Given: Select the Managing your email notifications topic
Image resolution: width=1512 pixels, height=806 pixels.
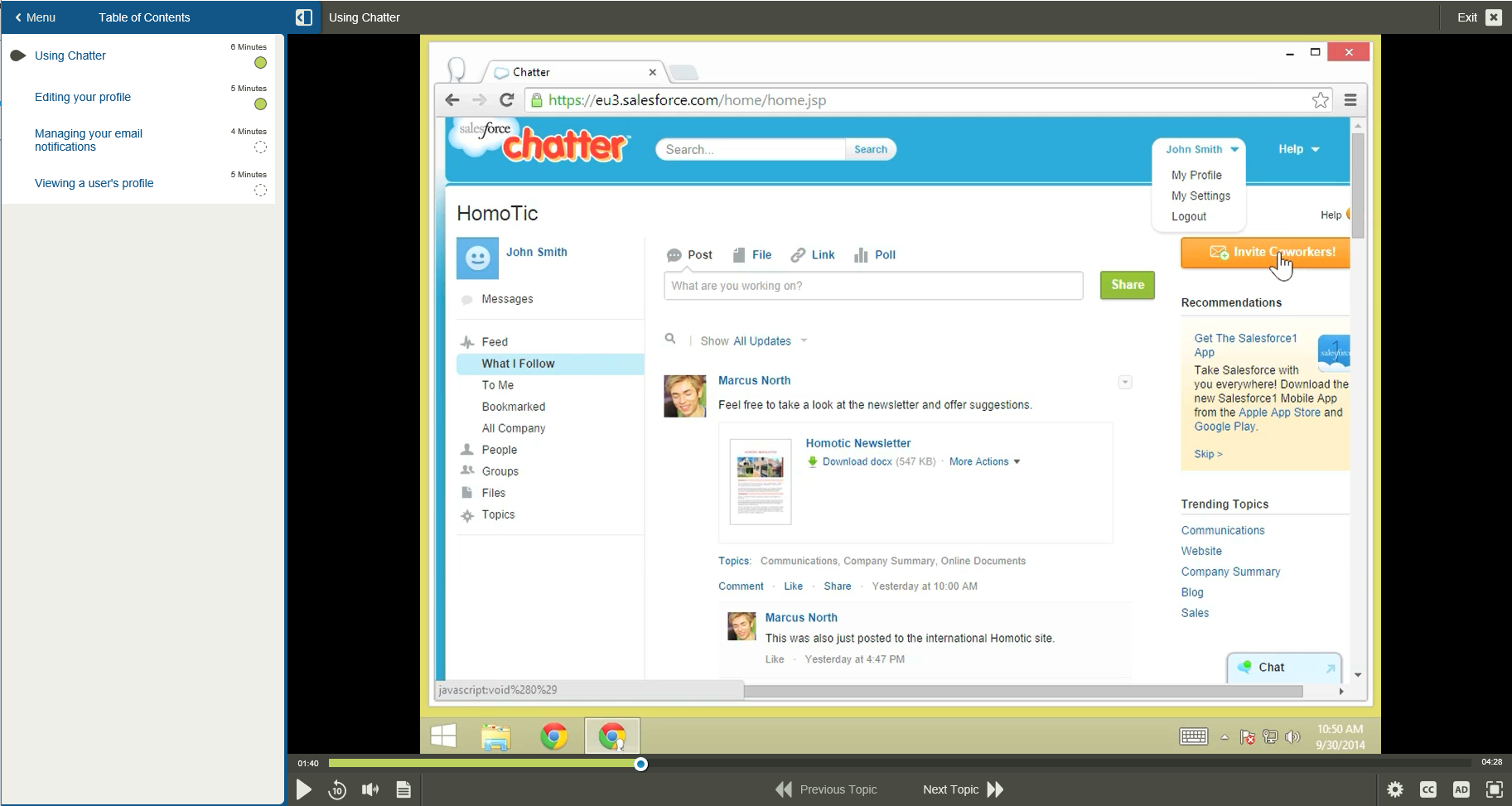Looking at the screenshot, I should coord(89,139).
